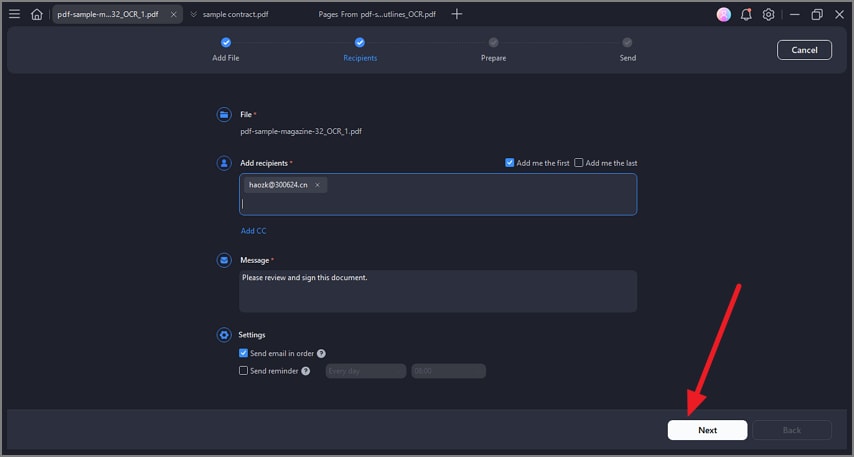Screen dimensions: 854x457
Task: Open the 08:00 reminder time dropdown
Action: (x=447, y=371)
